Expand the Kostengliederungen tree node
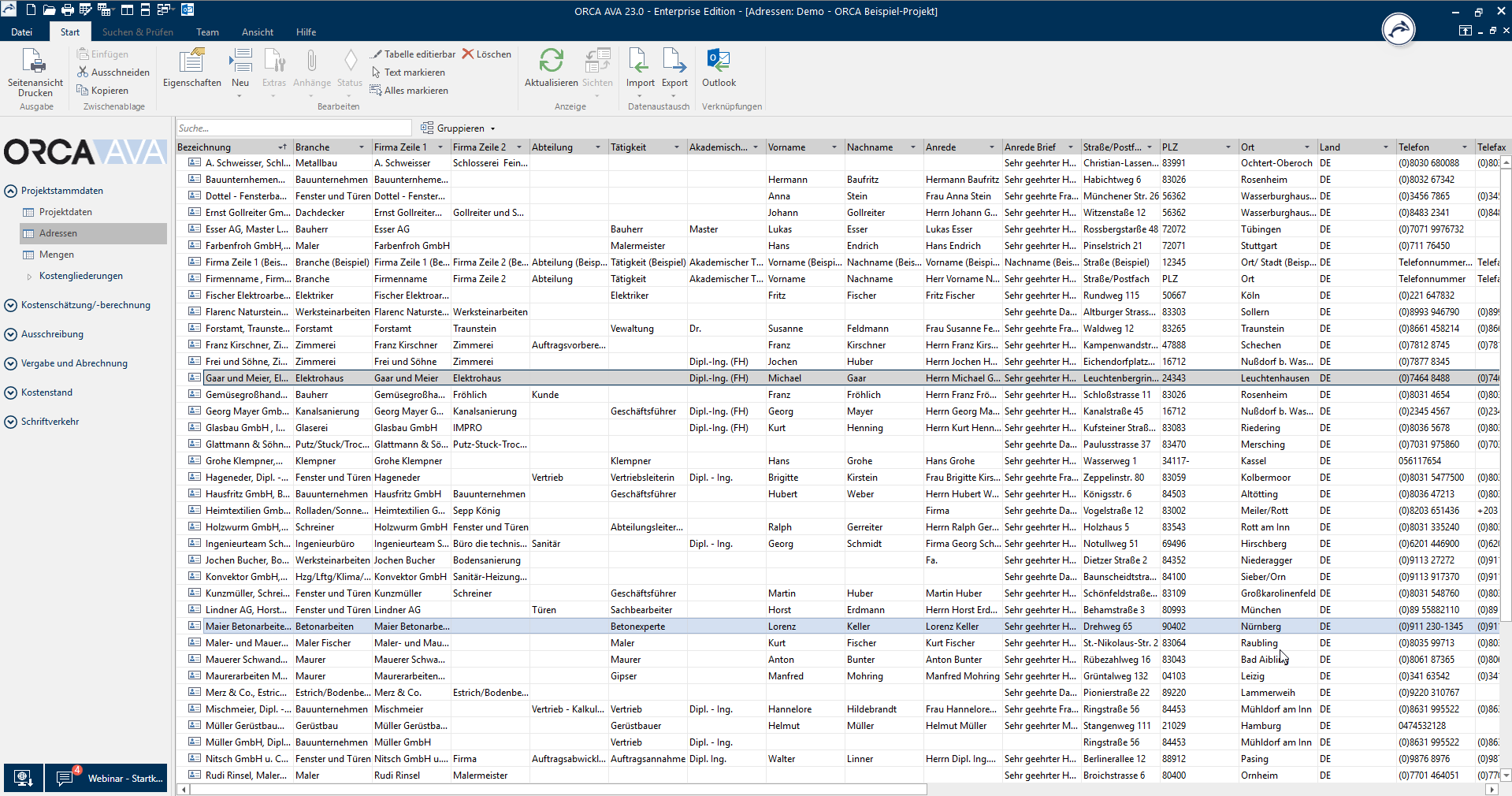 coord(30,277)
